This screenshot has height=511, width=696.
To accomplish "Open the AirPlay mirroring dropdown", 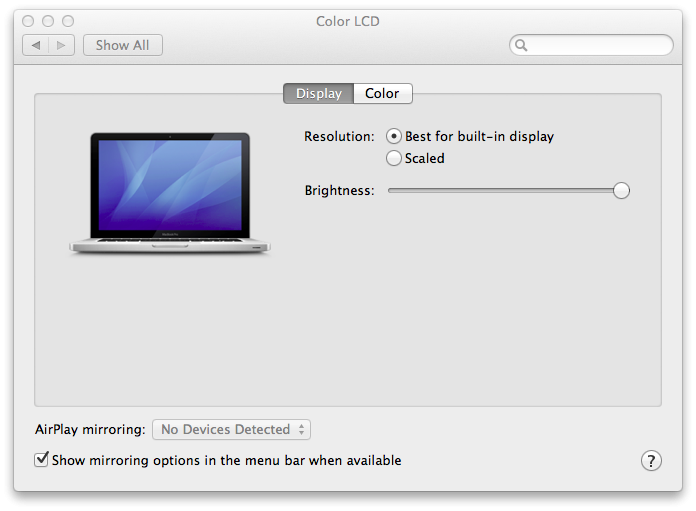I will point(231,429).
